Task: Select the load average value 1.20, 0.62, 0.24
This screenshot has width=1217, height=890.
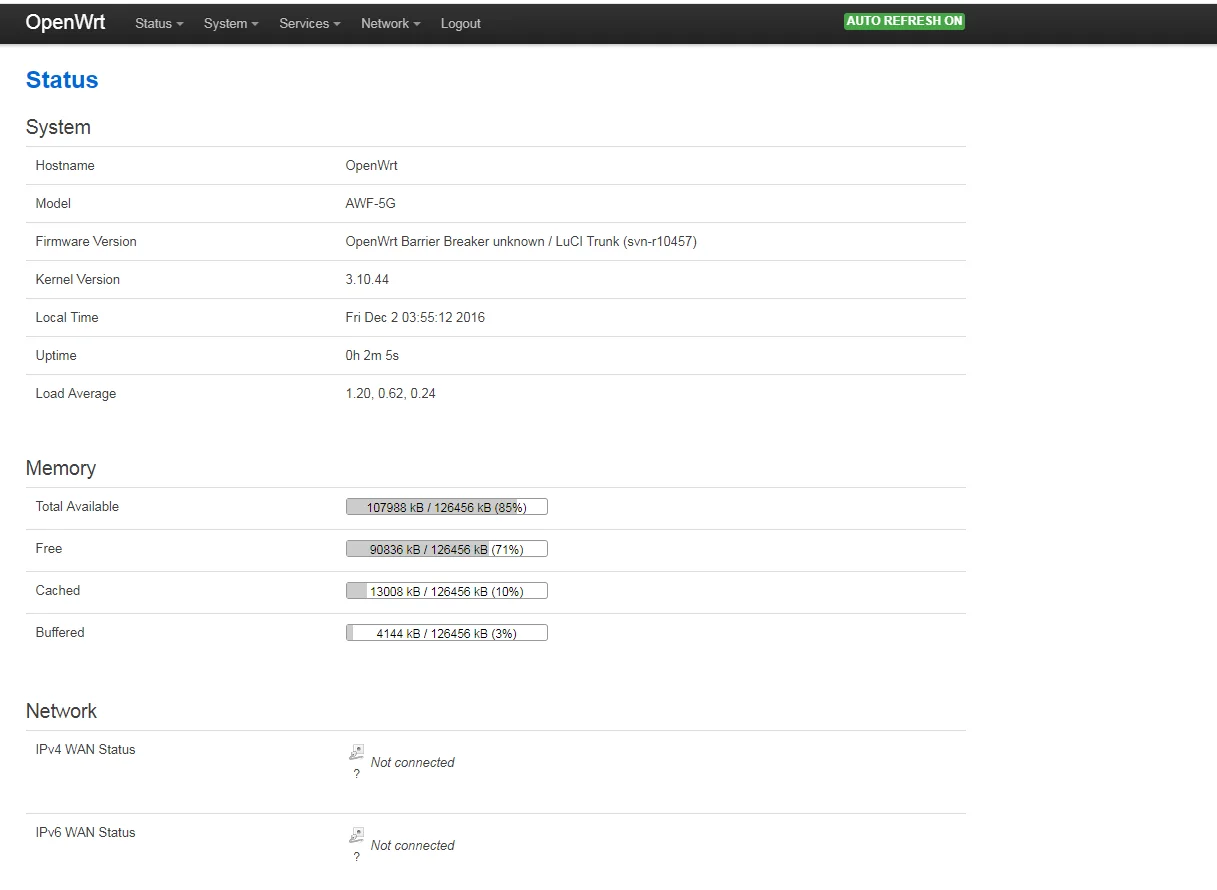Action: click(391, 393)
